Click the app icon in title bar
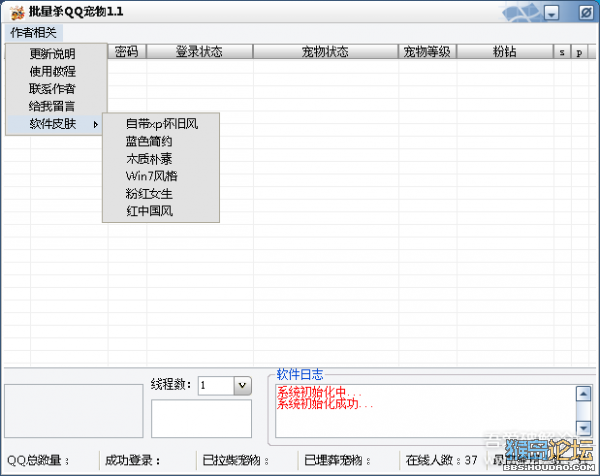 (x=17, y=12)
